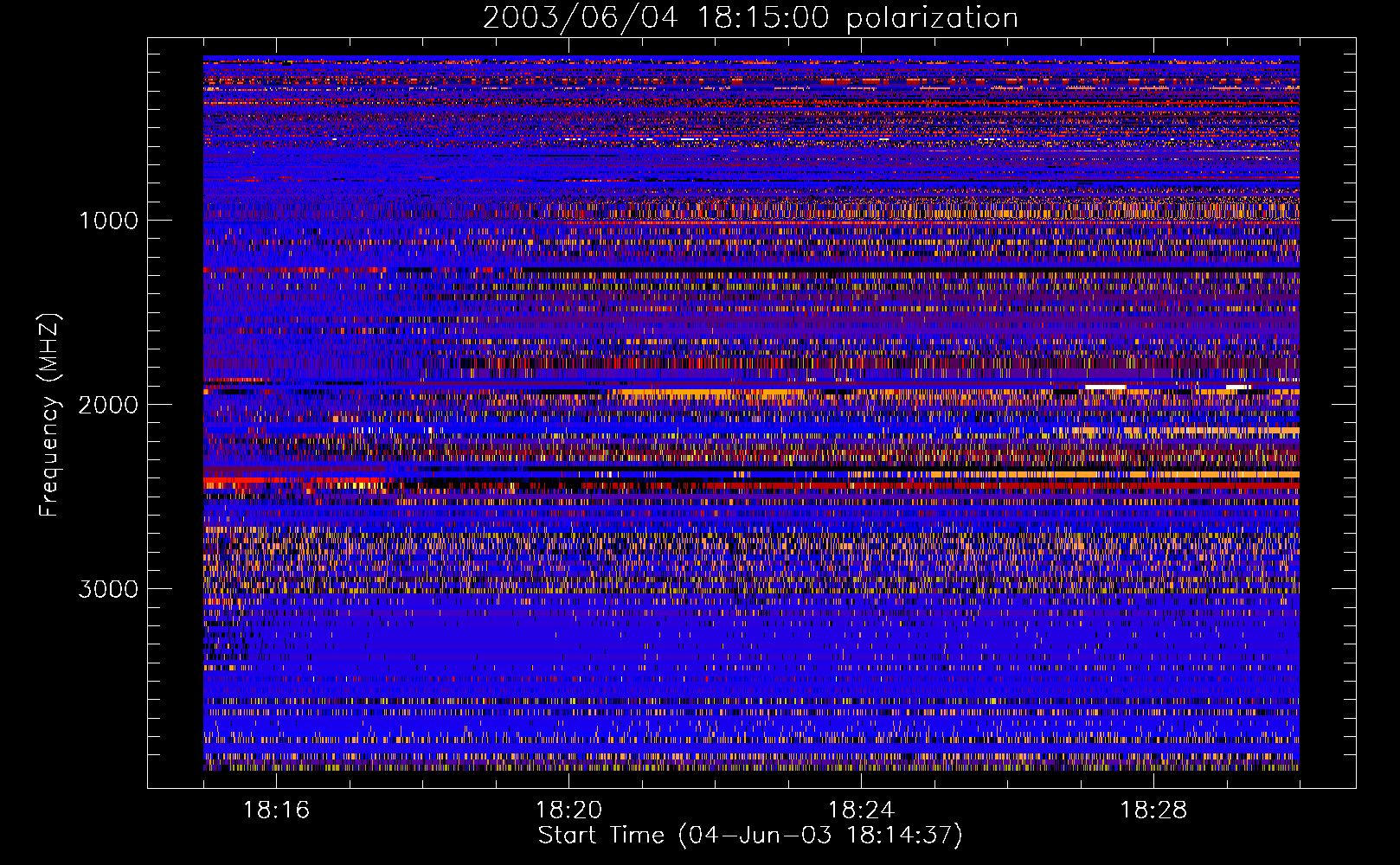Click the 18:24 time tick label
The height and width of the screenshot is (865, 1400).
pos(861,811)
